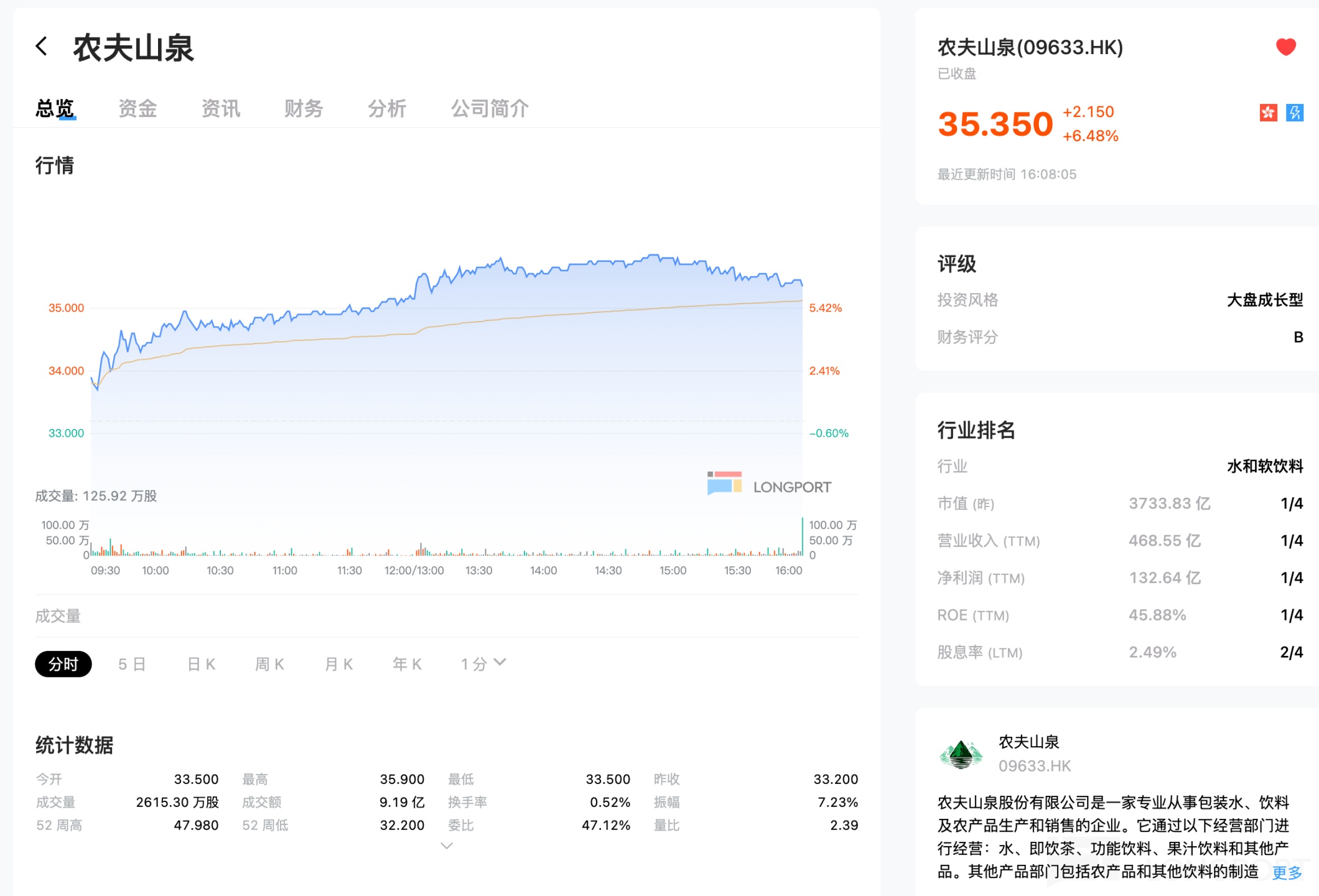Screen dimensions: 1319x896
Task: Switch to the 资金 tab
Action: [x=137, y=109]
